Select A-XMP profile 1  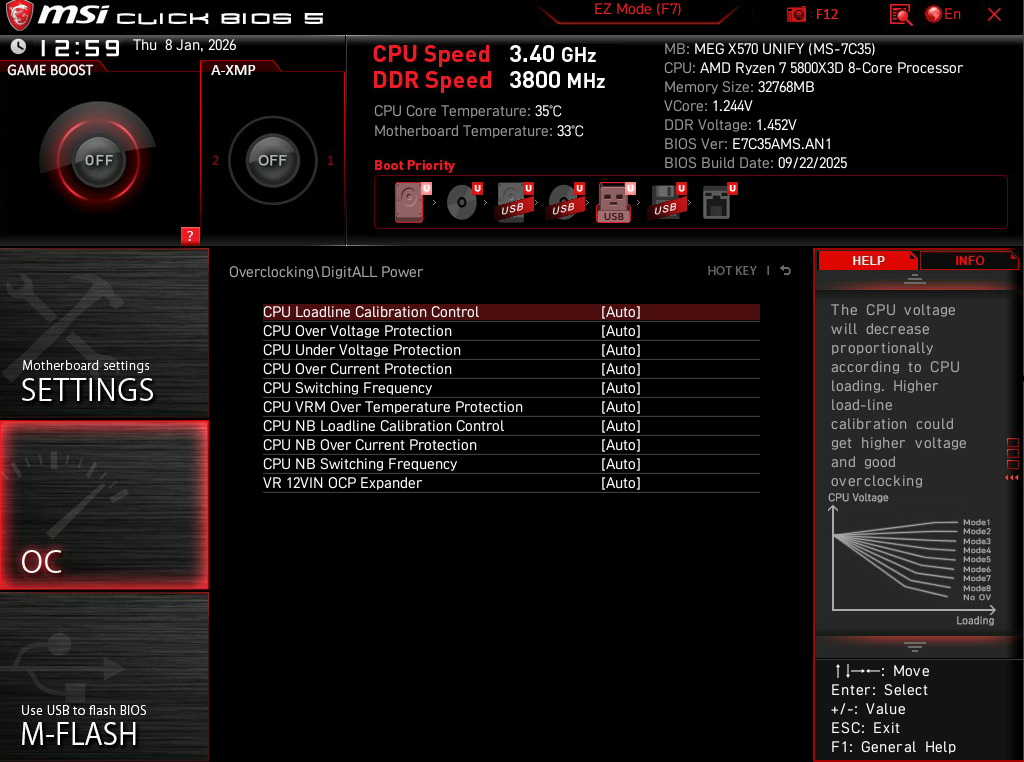[330, 161]
